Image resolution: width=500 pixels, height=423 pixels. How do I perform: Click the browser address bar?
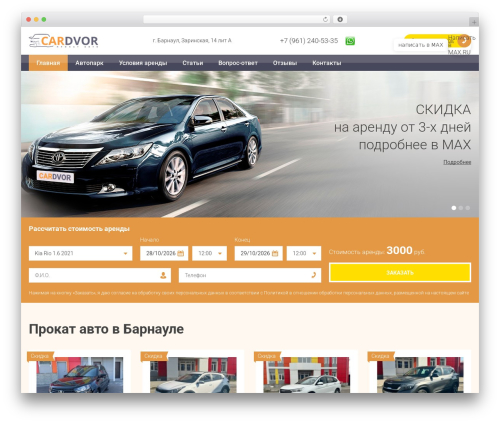pyautogui.click(x=237, y=20)
